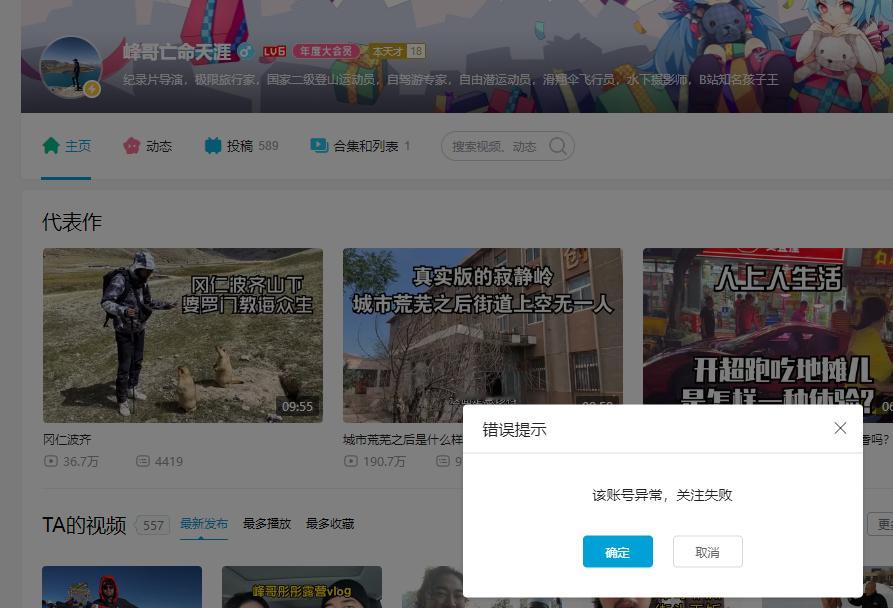This screenshot has width=893, height=608.
Task: Select the 最新发布 sort tab
Action: tap(204, 524)
